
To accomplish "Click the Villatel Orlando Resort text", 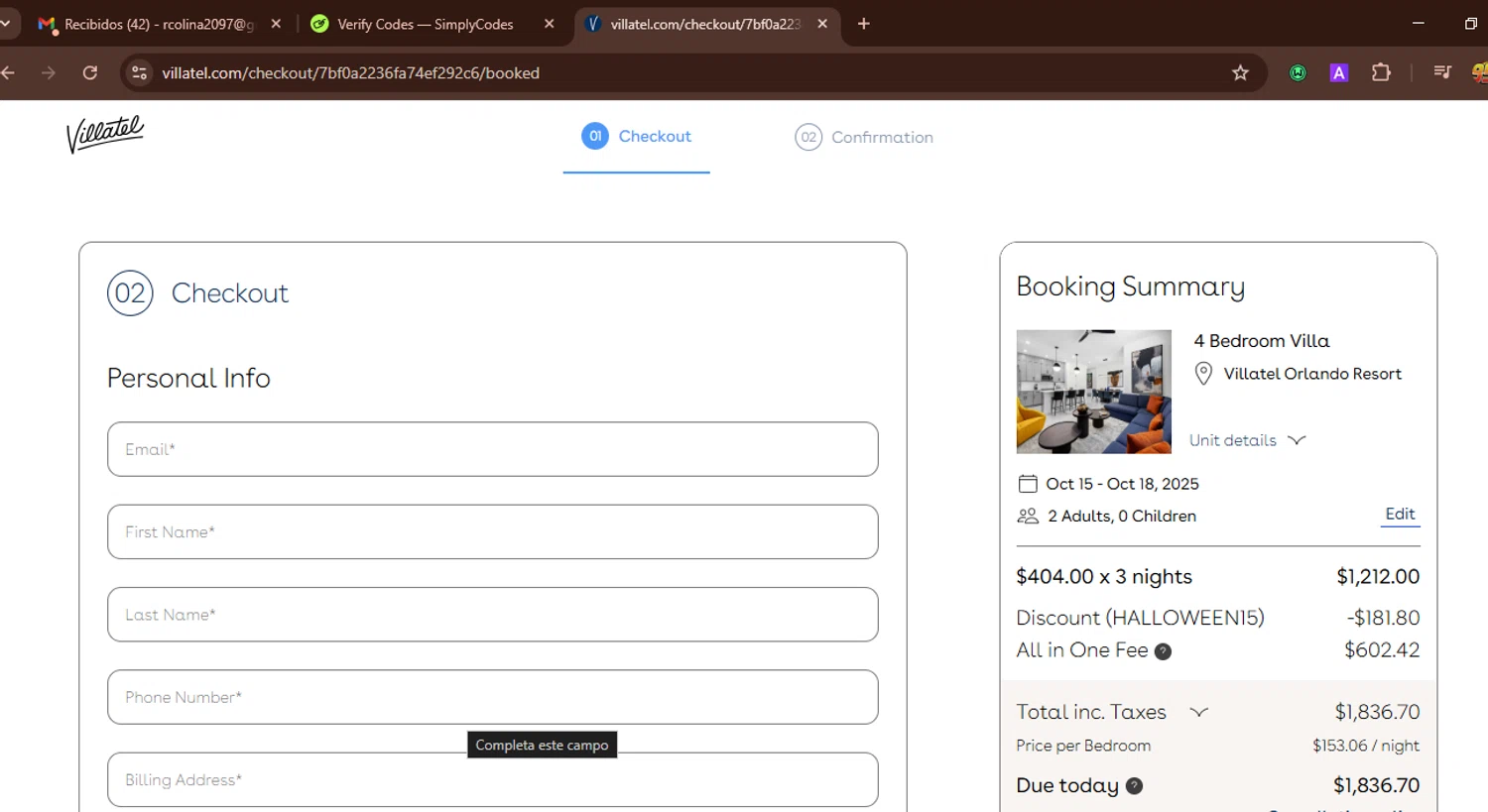I will pos(1312,374).
